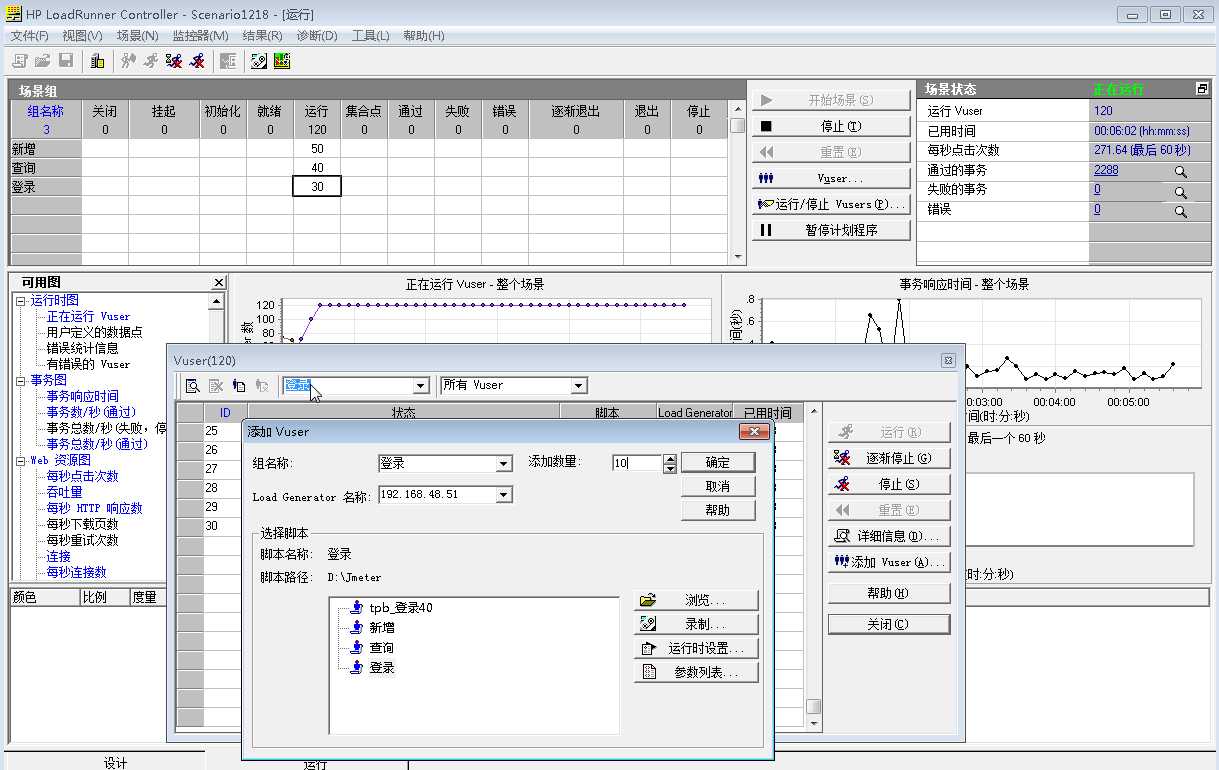Open the 文件(F) menu
1219x770 pixels.
click(29, 36)
